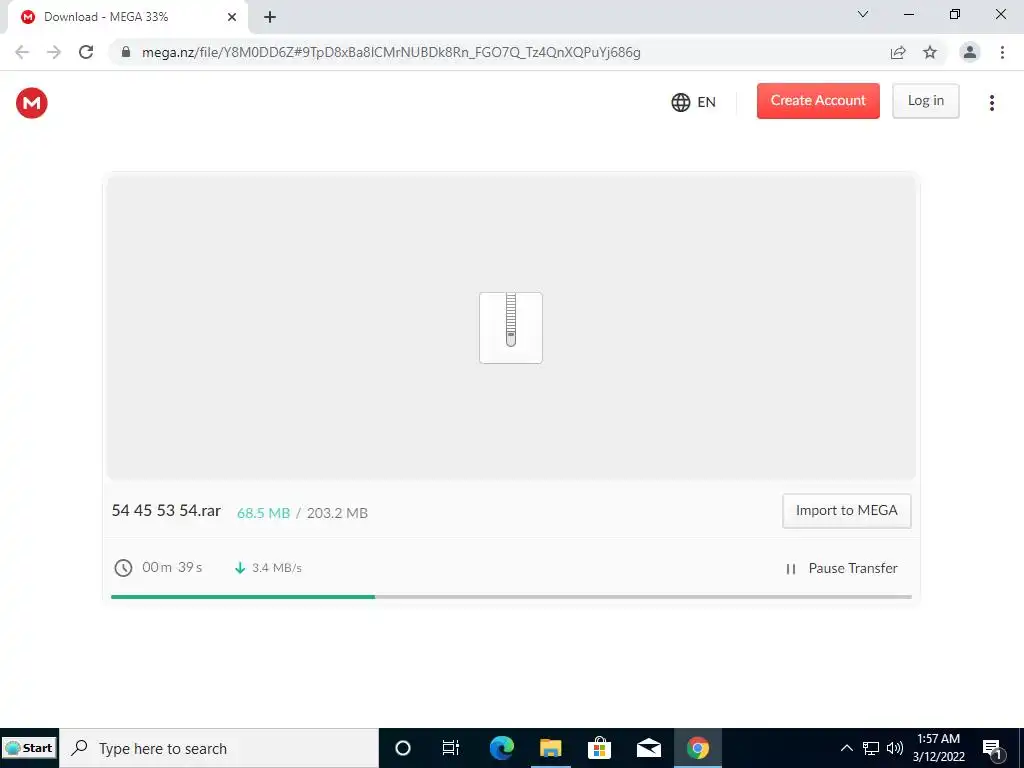Open the clock and date 1:57 AM
The width and height of the screenshot is (1024, 768).
point(938,748)
